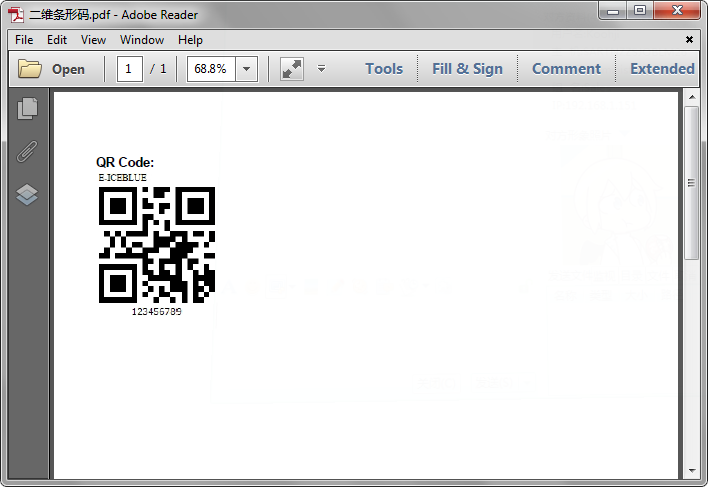Minimize the Adobe Reader window
Viewport: 708px width, 487px height.
(x=613, y=11)
